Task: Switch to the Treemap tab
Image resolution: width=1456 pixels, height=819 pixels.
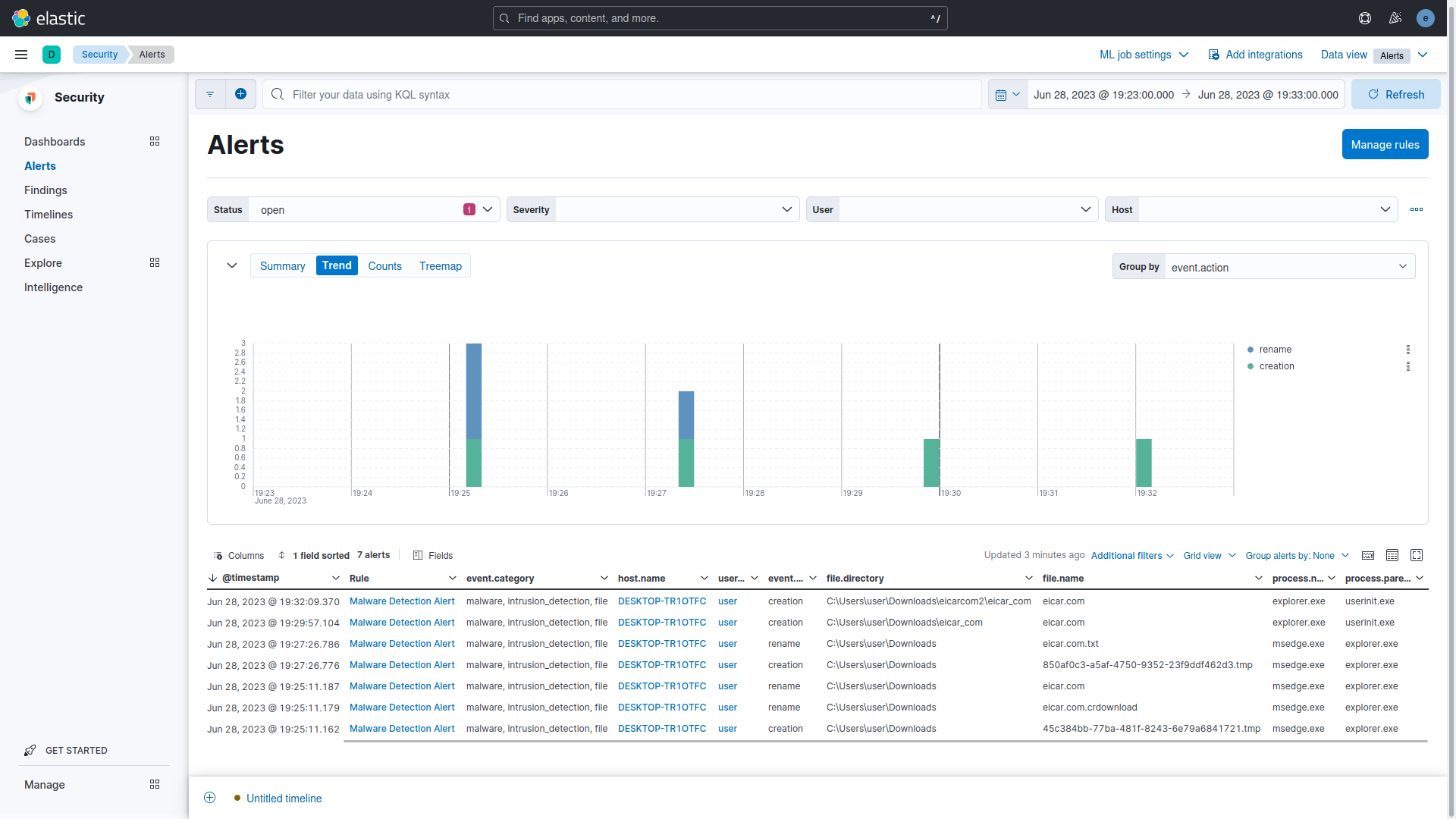Action: click(x=440, y=266)
